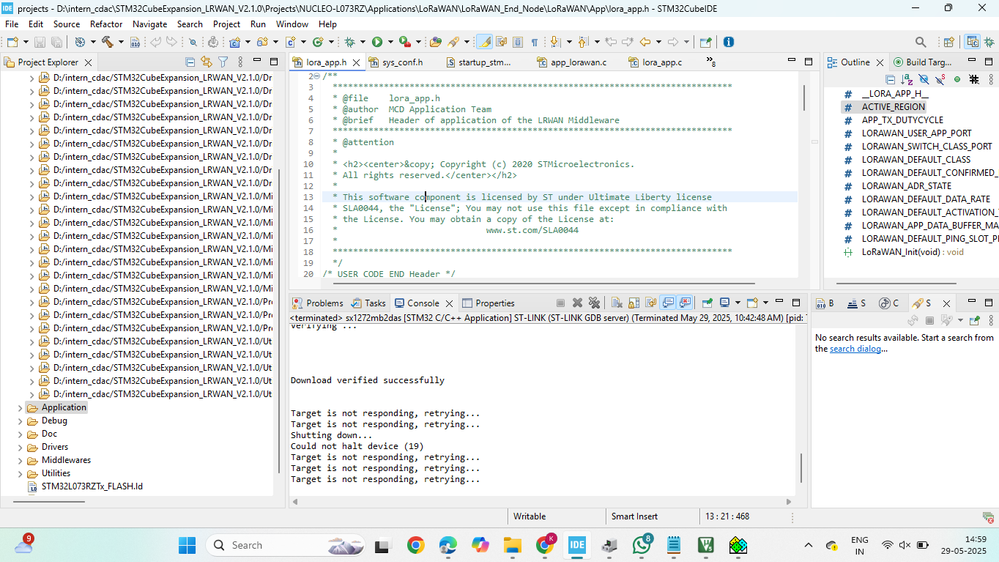Run the program with green play icon

(x=377, y=42)
